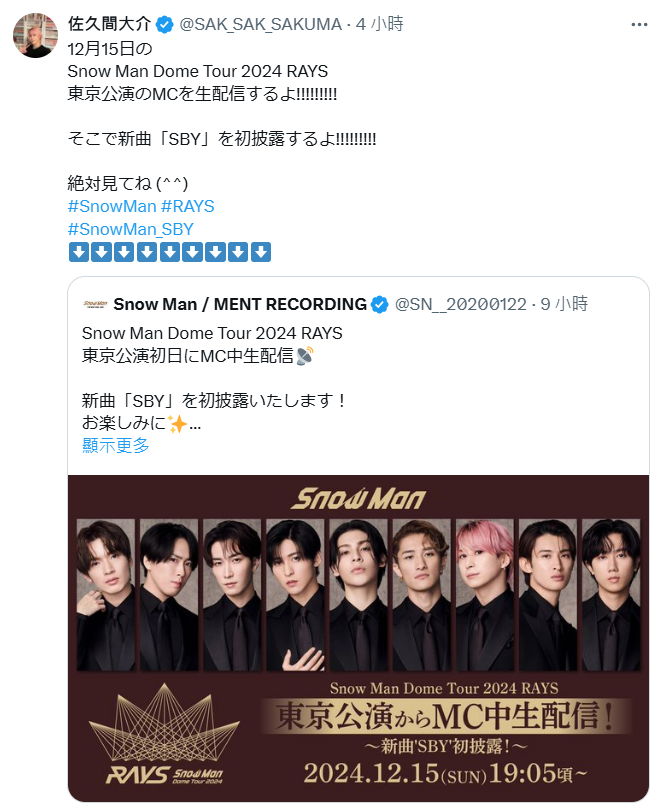Image resolution: width=665 pixels, height=810 pixels.
Task: Open the #RAYS hashtag
Action: point(188,206)
